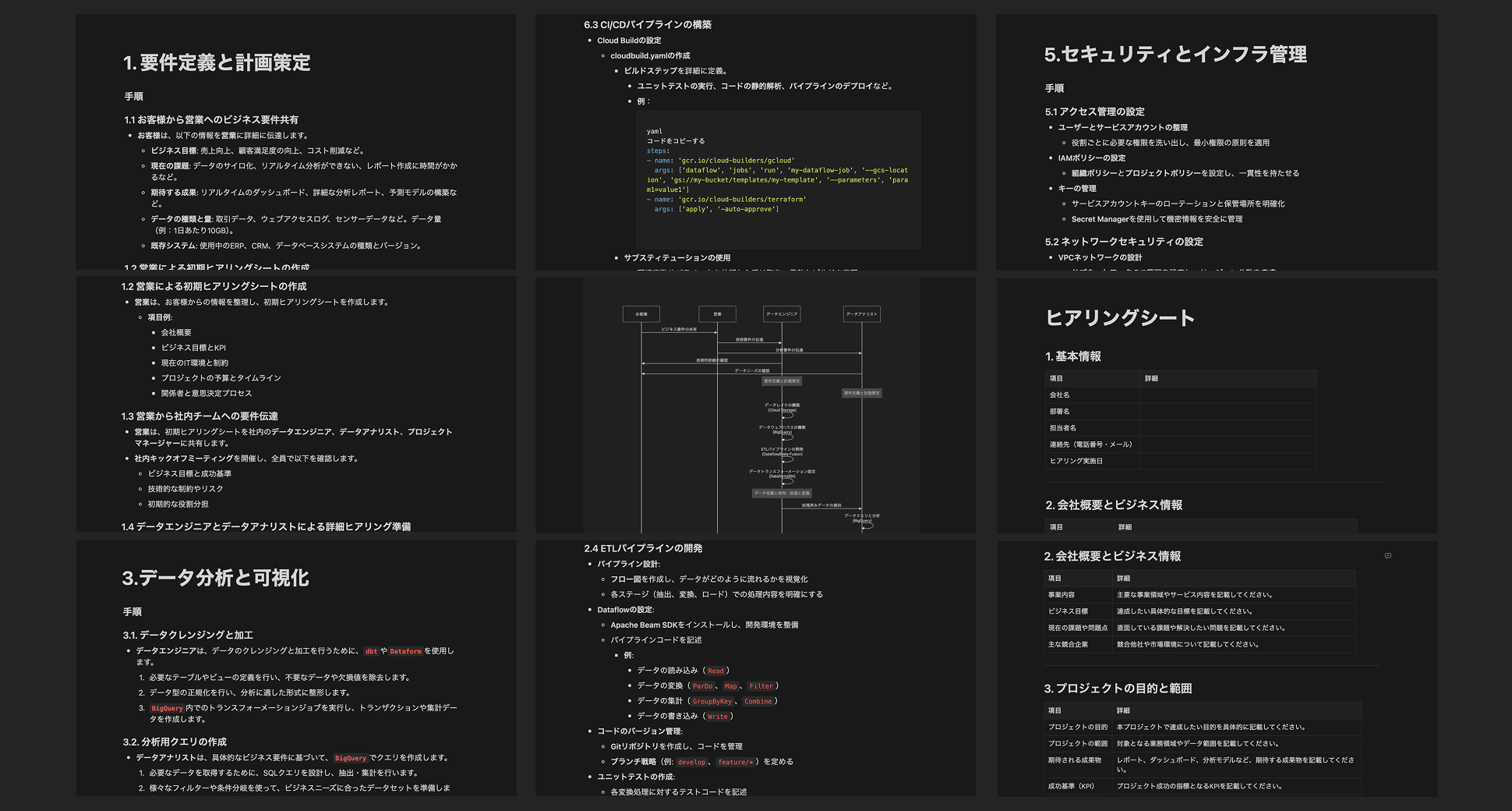The image size is (1512, 811).
Task: Click the 3. データ分析と可視化 heading
Action: pos(215,578)
